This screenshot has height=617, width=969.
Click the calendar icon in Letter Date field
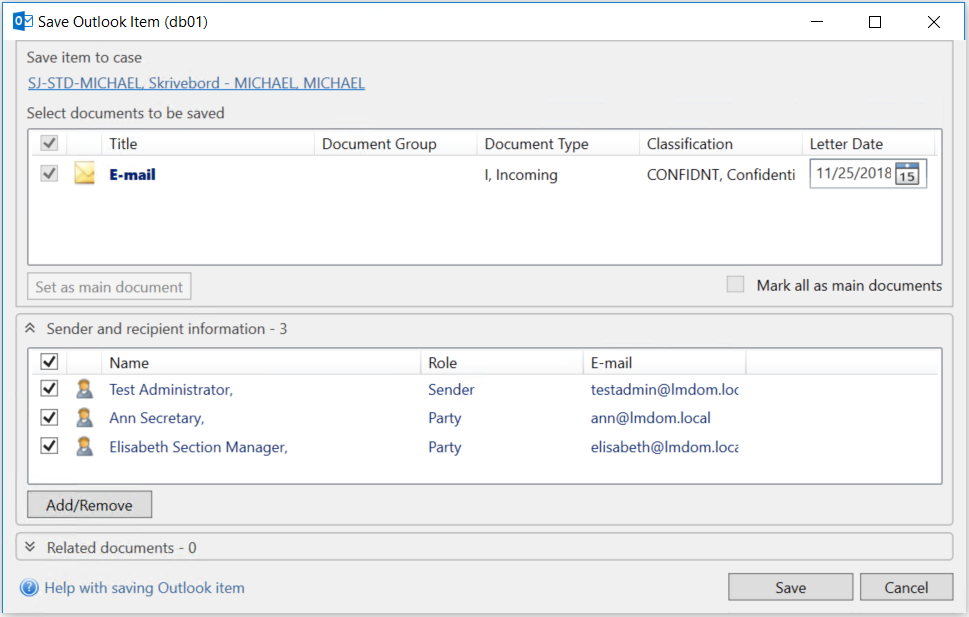point(907,174)
